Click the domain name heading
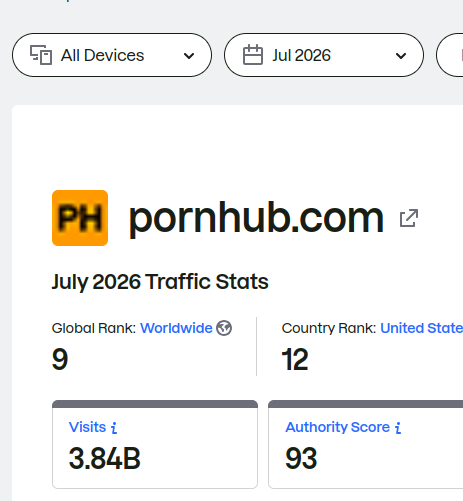This screenshot has width=463, height=501. click(256, 219)
